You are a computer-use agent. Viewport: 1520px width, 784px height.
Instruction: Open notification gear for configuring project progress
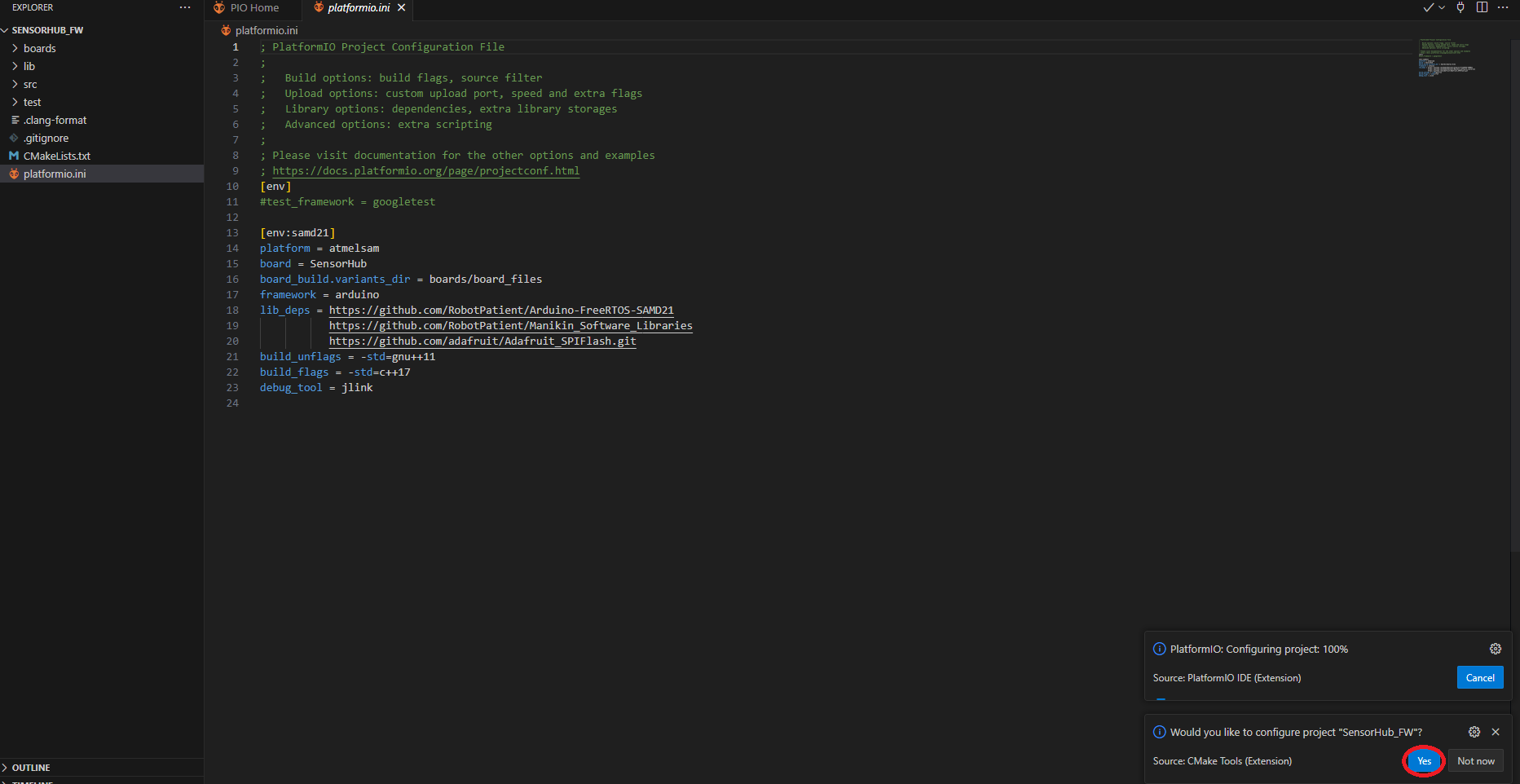point(1496,649)
